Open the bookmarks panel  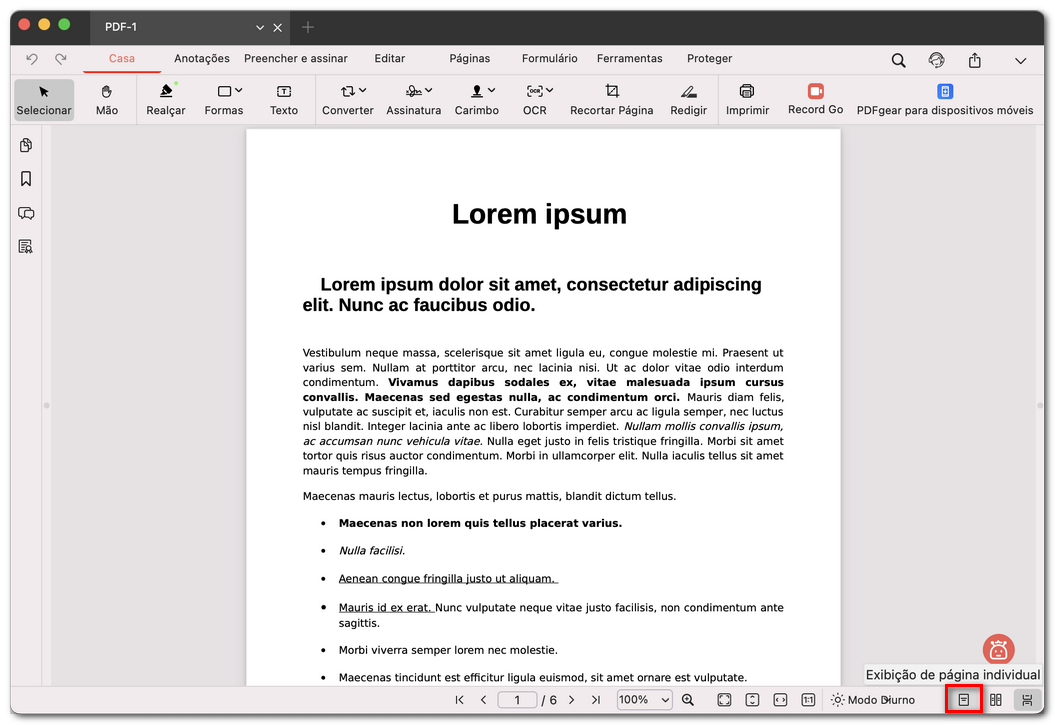[x=25, y=178]
